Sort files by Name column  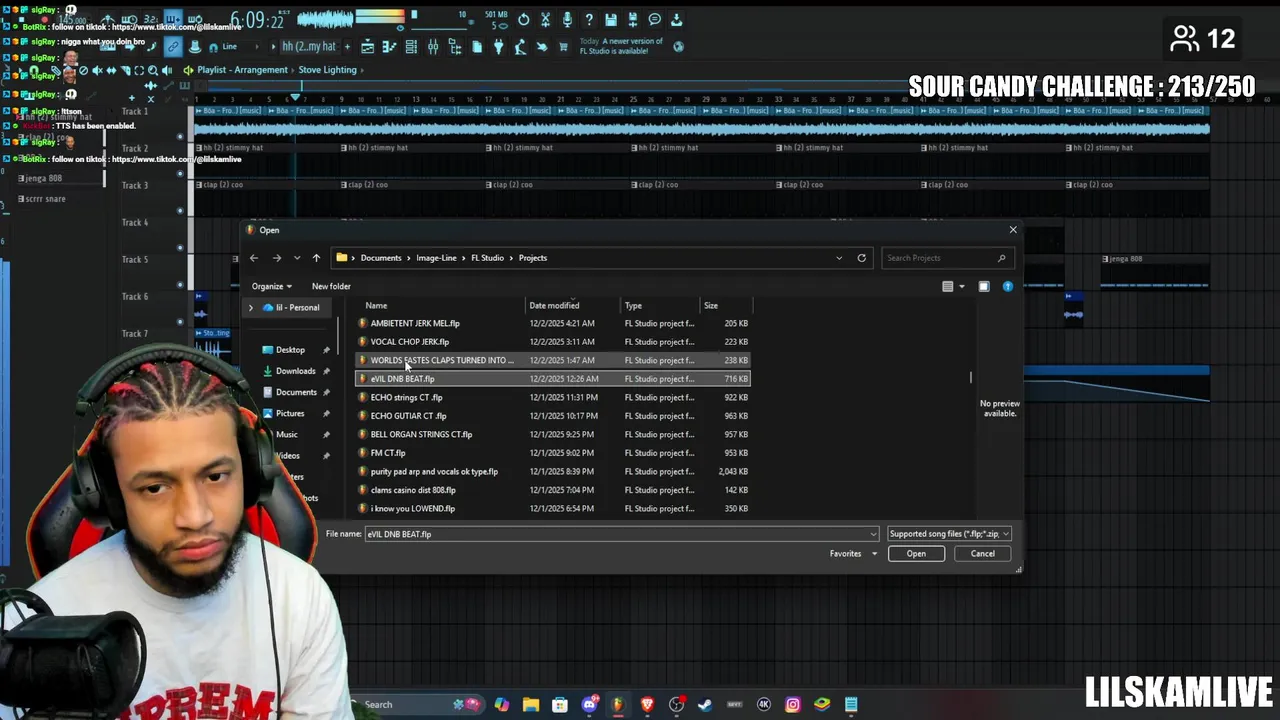376,306
